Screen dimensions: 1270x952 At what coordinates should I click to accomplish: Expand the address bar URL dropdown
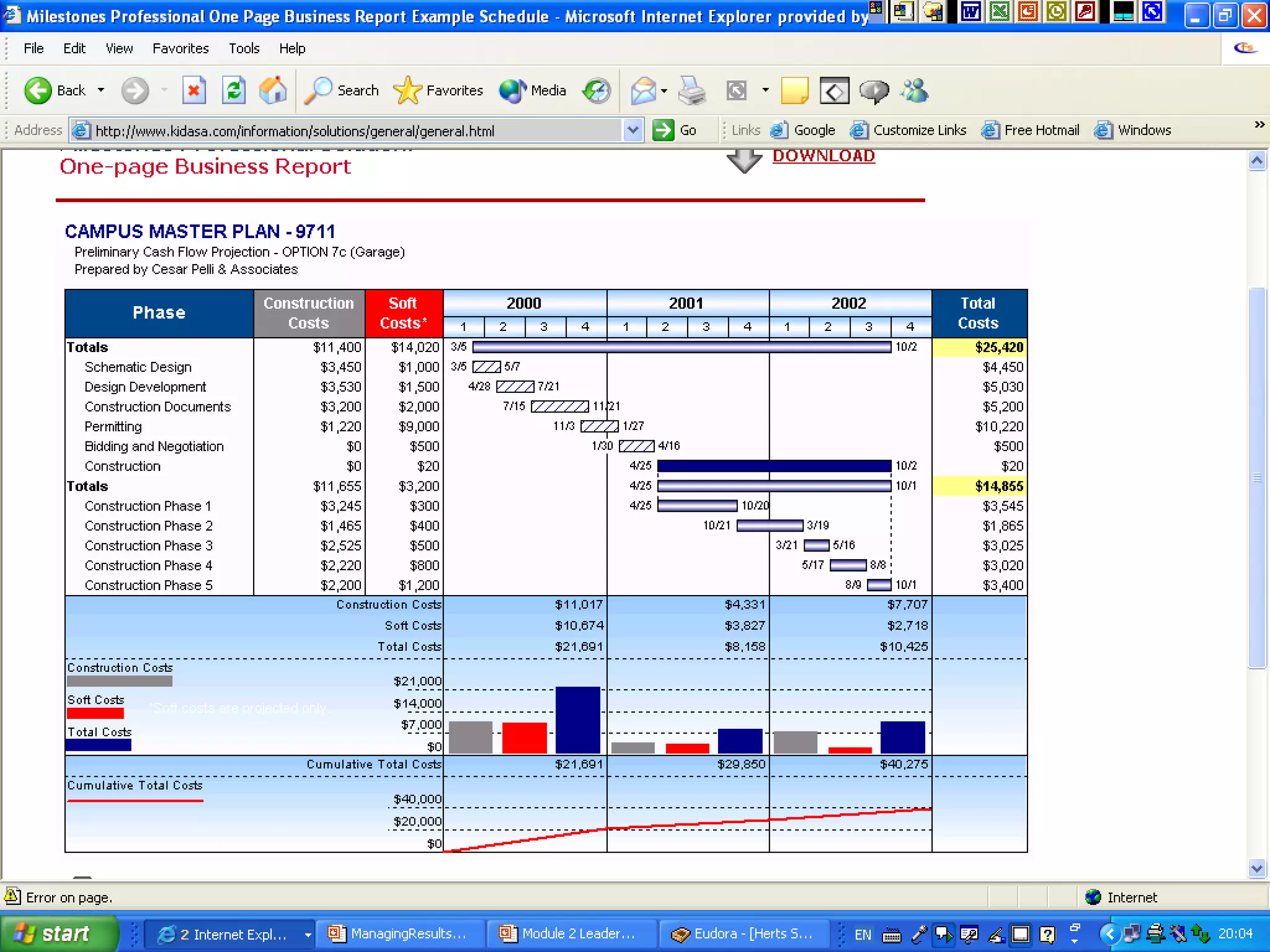[x=633, y=130]
